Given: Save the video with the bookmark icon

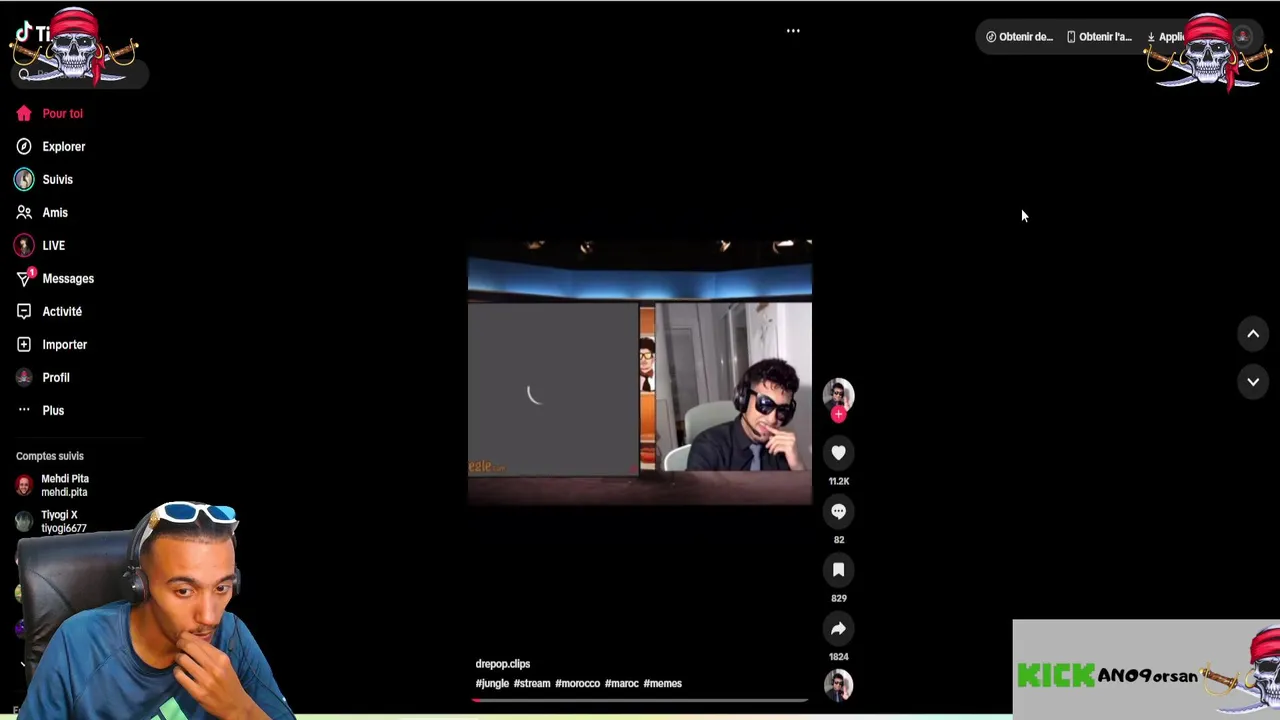Looking at the screenshot, I should 838,570.
